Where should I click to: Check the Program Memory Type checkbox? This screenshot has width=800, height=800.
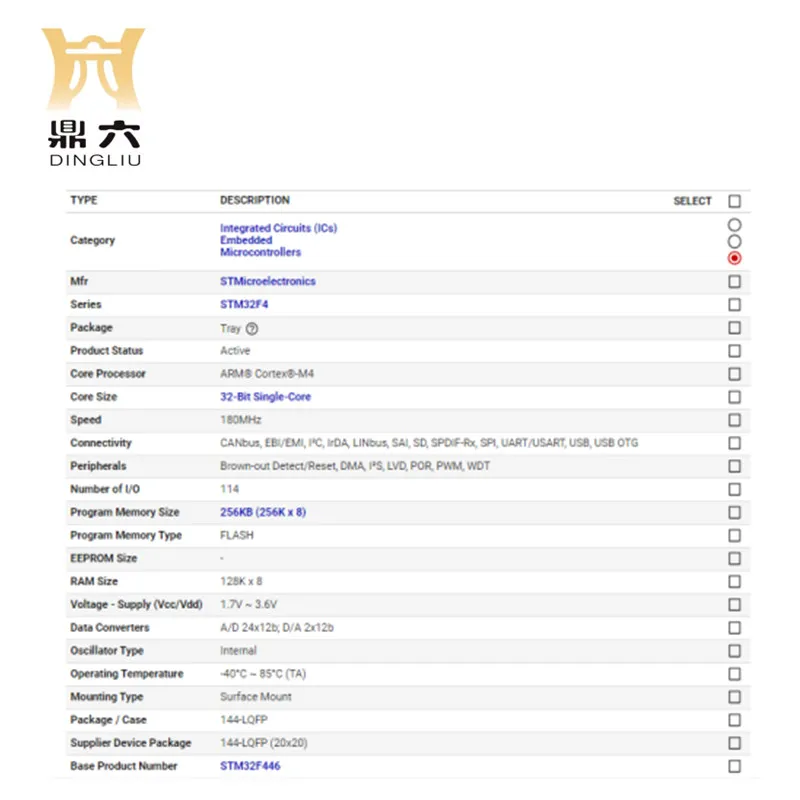point(734,535)
